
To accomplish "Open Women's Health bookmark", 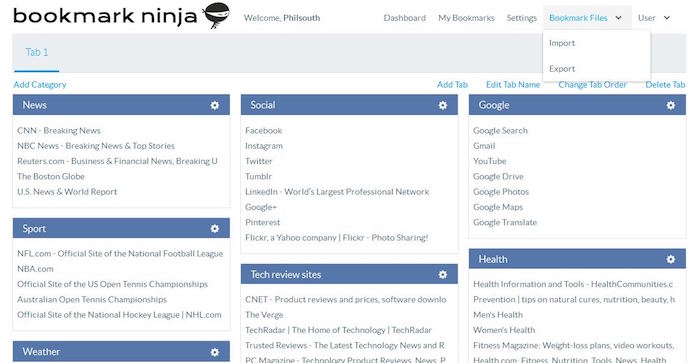I will click(x=504, y=330).
